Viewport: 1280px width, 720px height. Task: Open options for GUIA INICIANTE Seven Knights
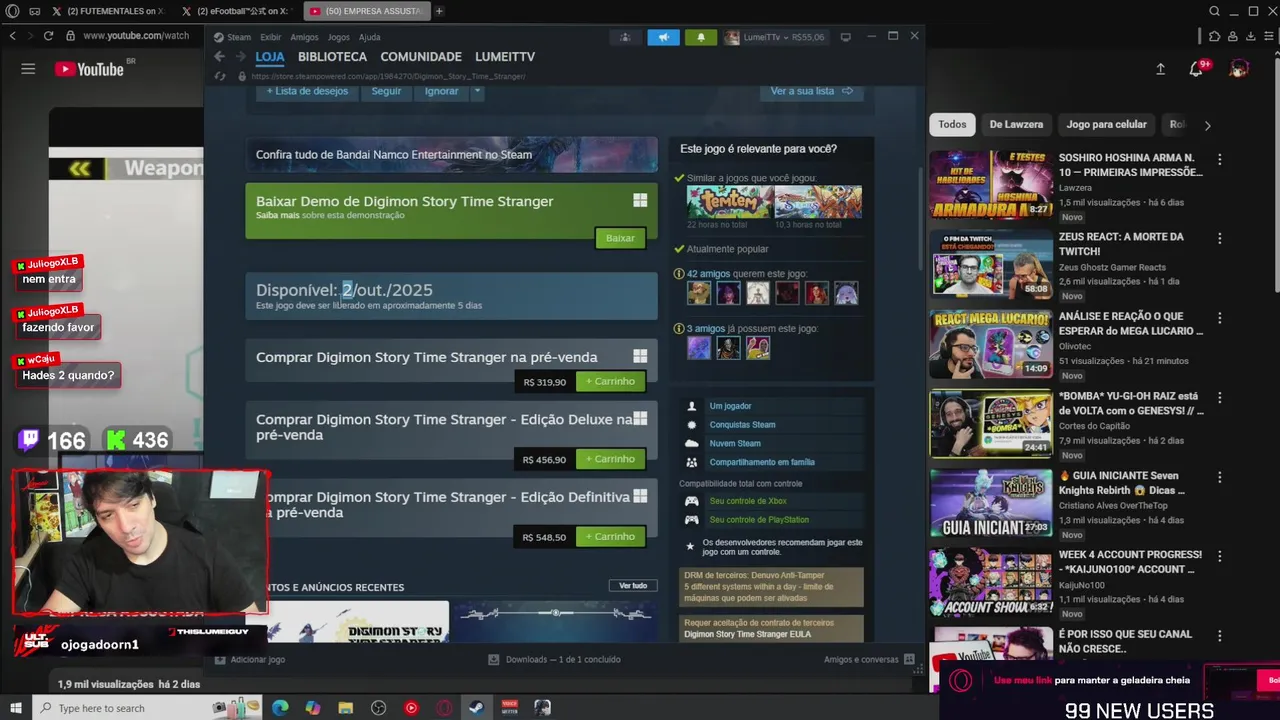(1219, 478)
